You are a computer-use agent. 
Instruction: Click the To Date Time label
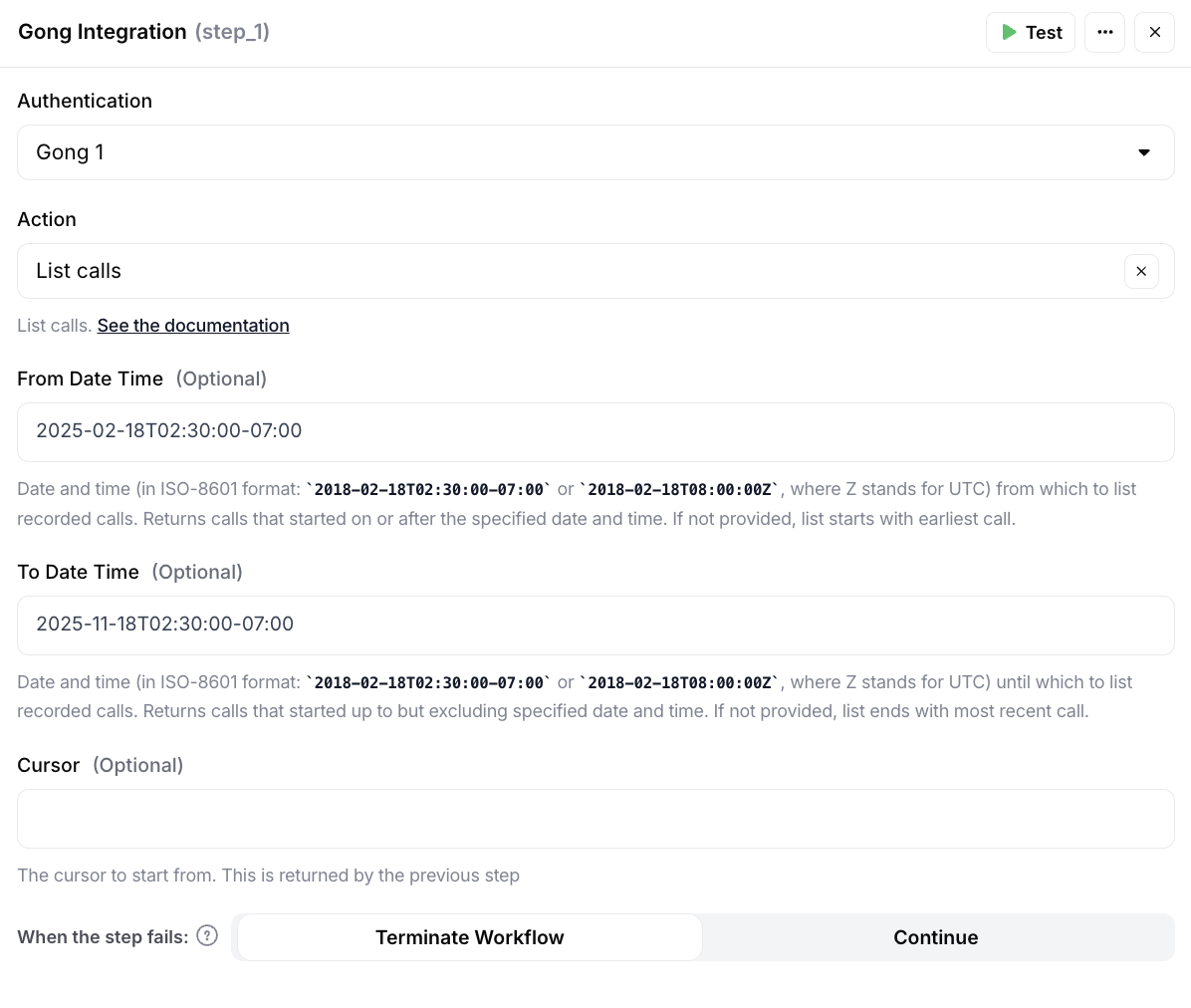coord(78,572)
